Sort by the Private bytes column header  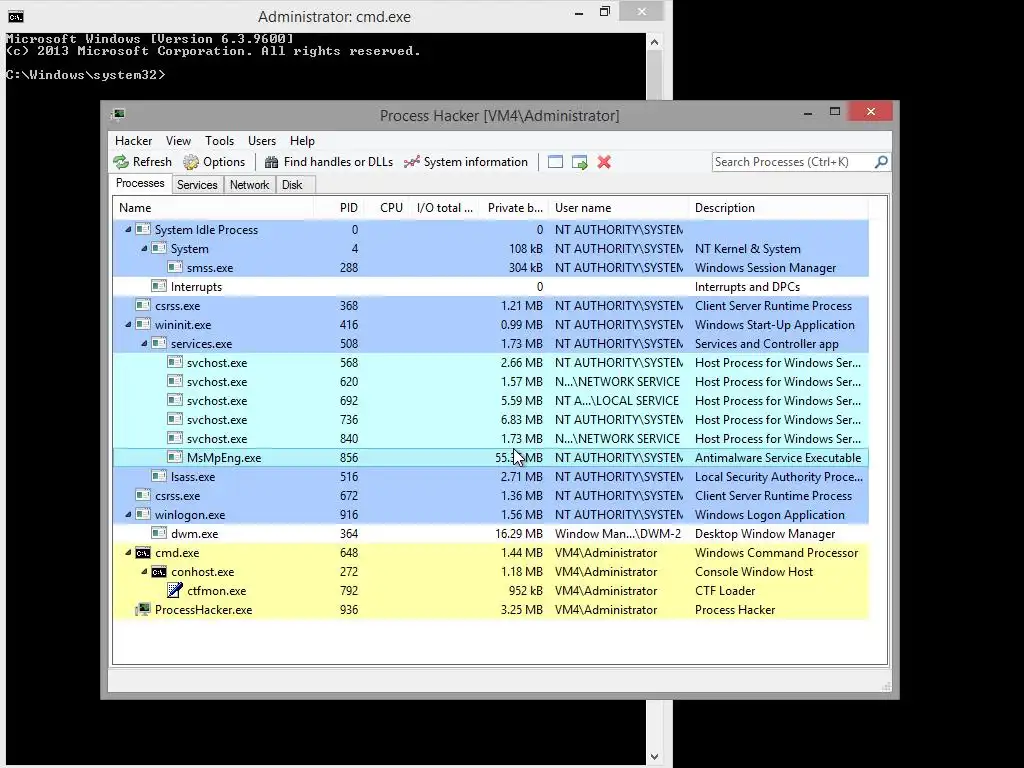514,208
